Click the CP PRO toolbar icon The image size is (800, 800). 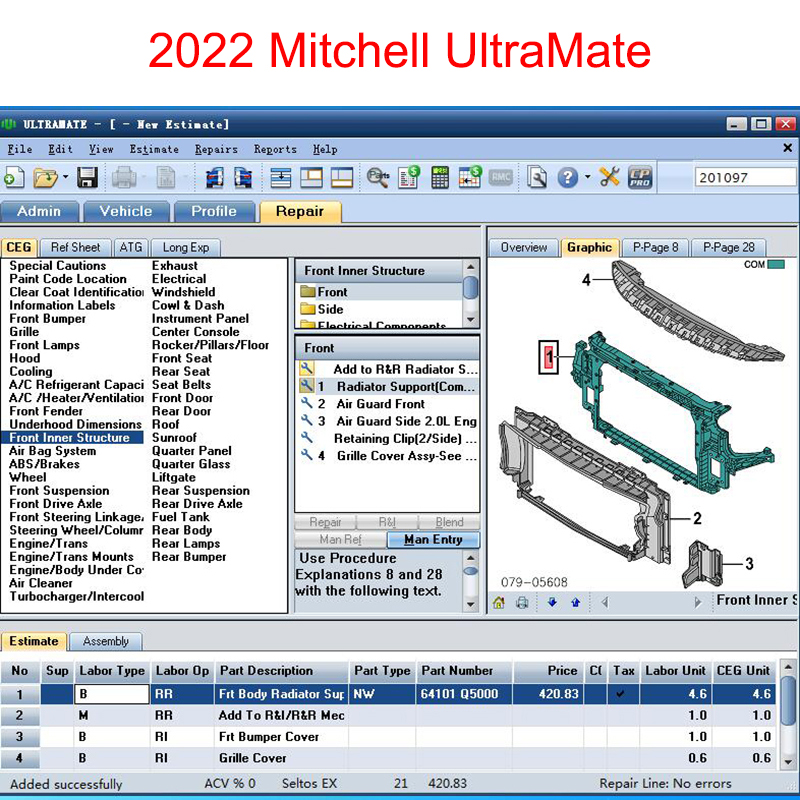click(640, 178)
